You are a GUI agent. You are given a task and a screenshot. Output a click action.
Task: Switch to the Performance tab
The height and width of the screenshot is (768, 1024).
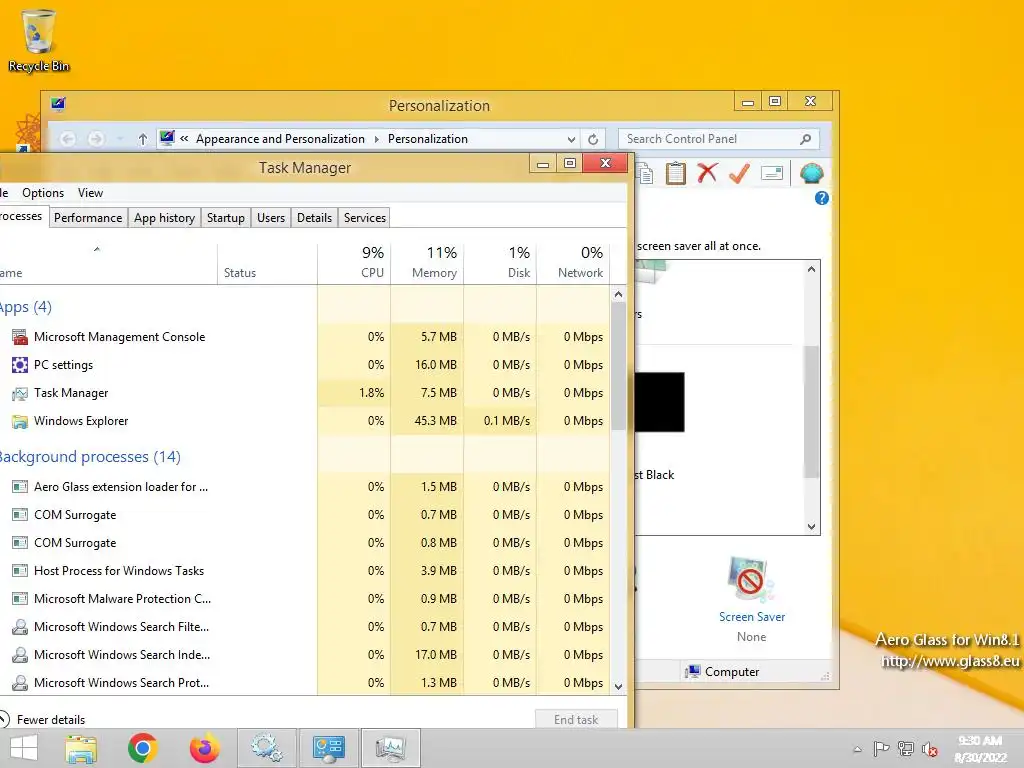coord(88,217)
